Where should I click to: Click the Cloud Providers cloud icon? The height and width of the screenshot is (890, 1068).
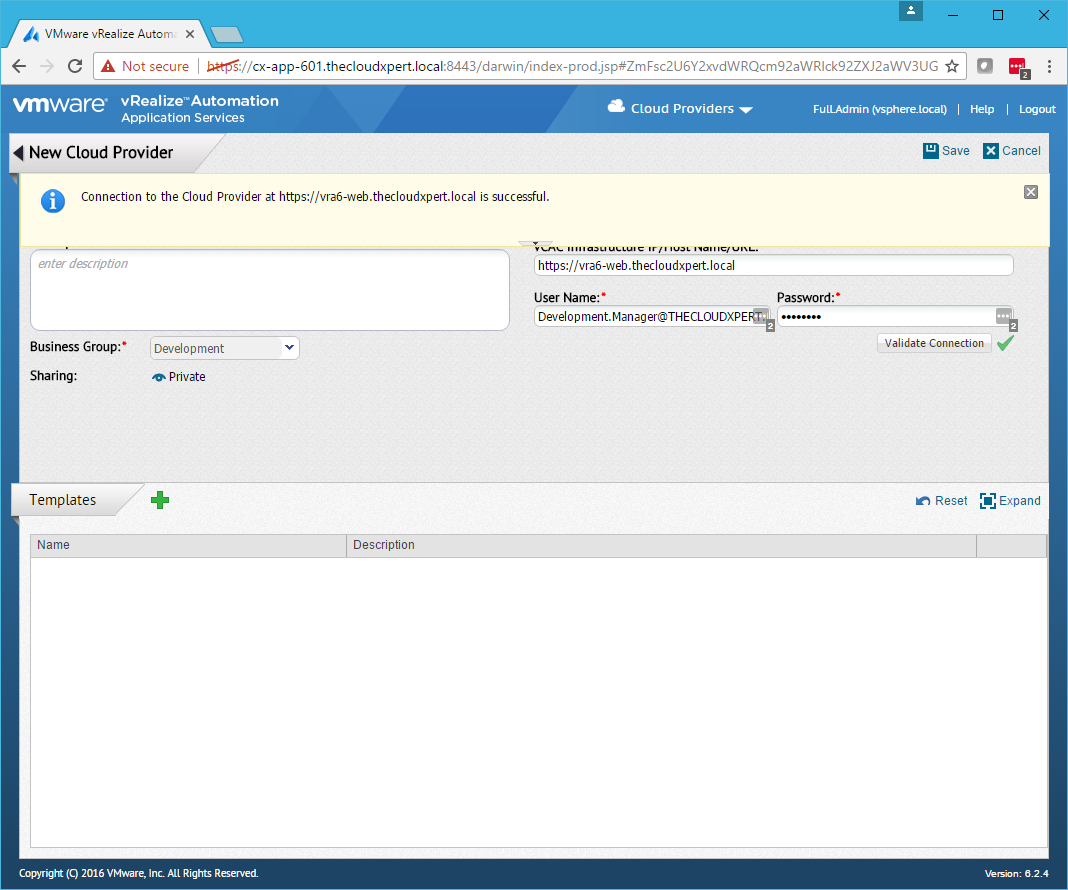616,106
